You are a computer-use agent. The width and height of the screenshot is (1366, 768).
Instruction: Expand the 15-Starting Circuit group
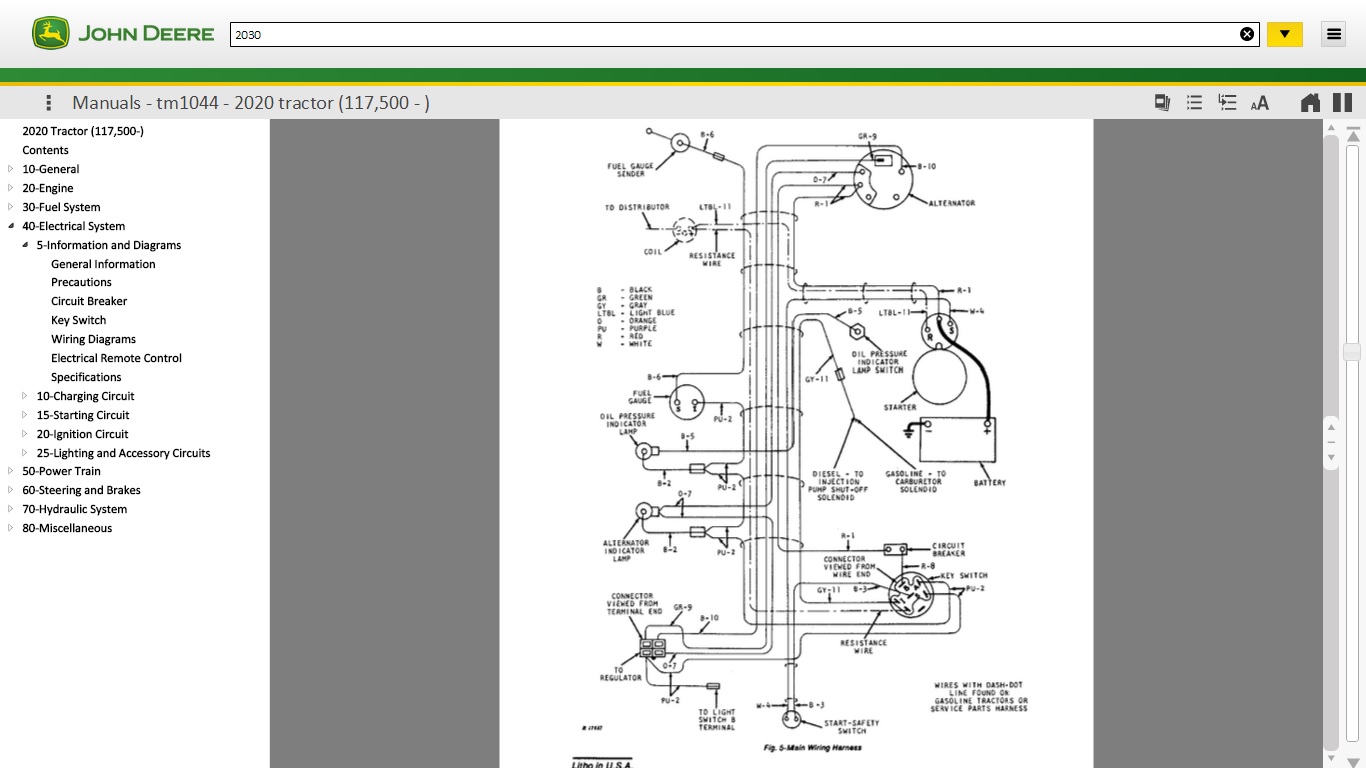[25, 415]
